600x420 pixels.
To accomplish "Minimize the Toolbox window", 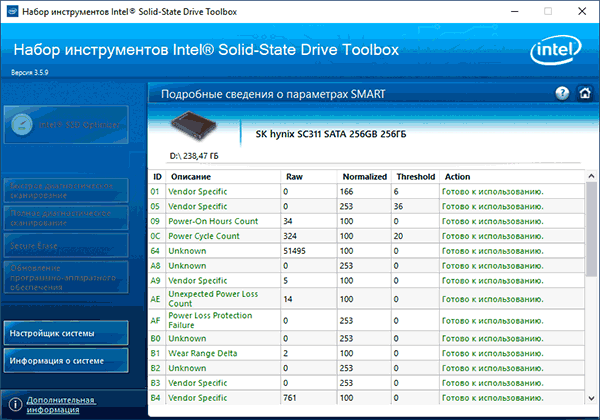I will pyautogui.click(x=515, y=11).
